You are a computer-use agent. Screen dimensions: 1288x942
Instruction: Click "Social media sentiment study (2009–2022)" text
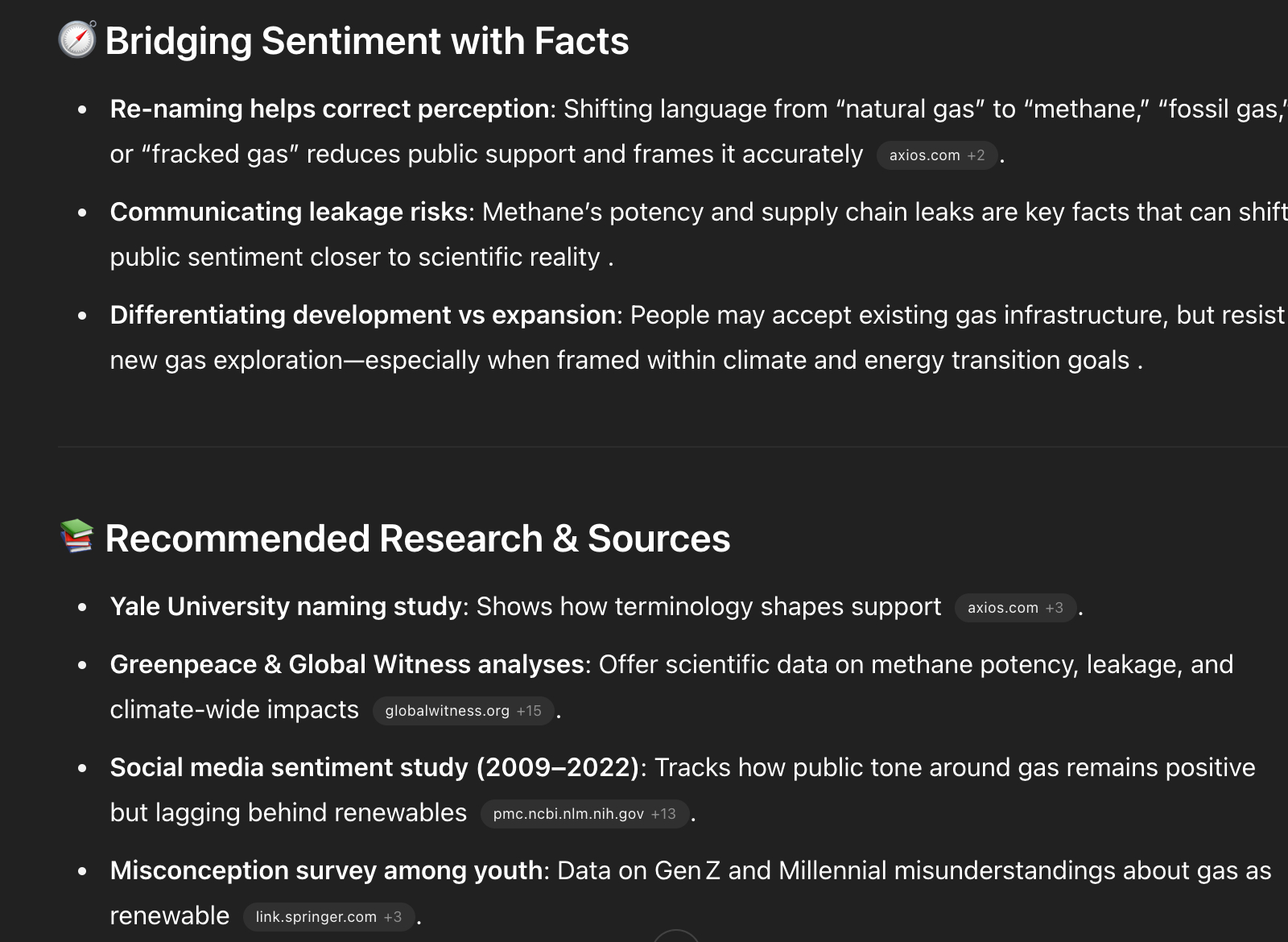[x=374, y=767]
